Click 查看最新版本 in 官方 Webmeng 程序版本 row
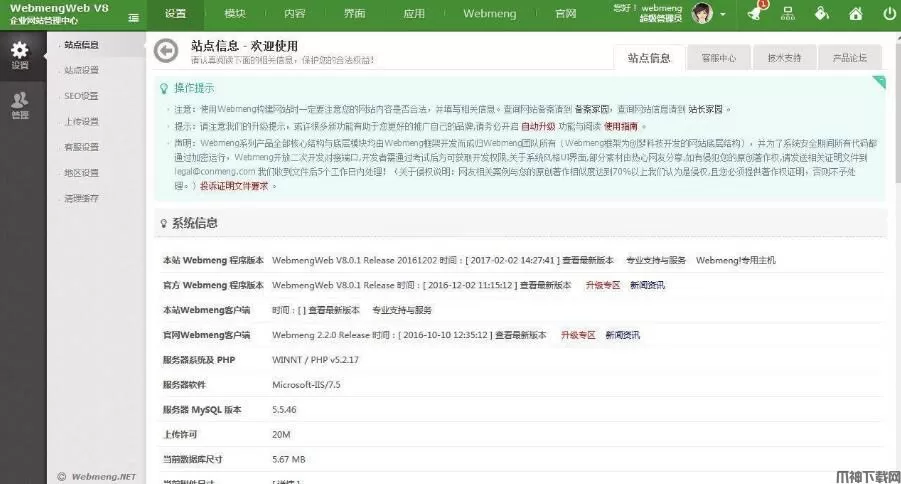The width and height of the screenshot is (901, 484). coord(545,285)
